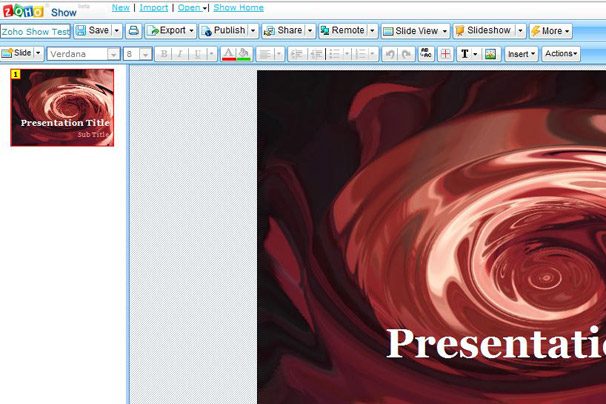
Task: Click the Show product label
Action: coord(64,12)
